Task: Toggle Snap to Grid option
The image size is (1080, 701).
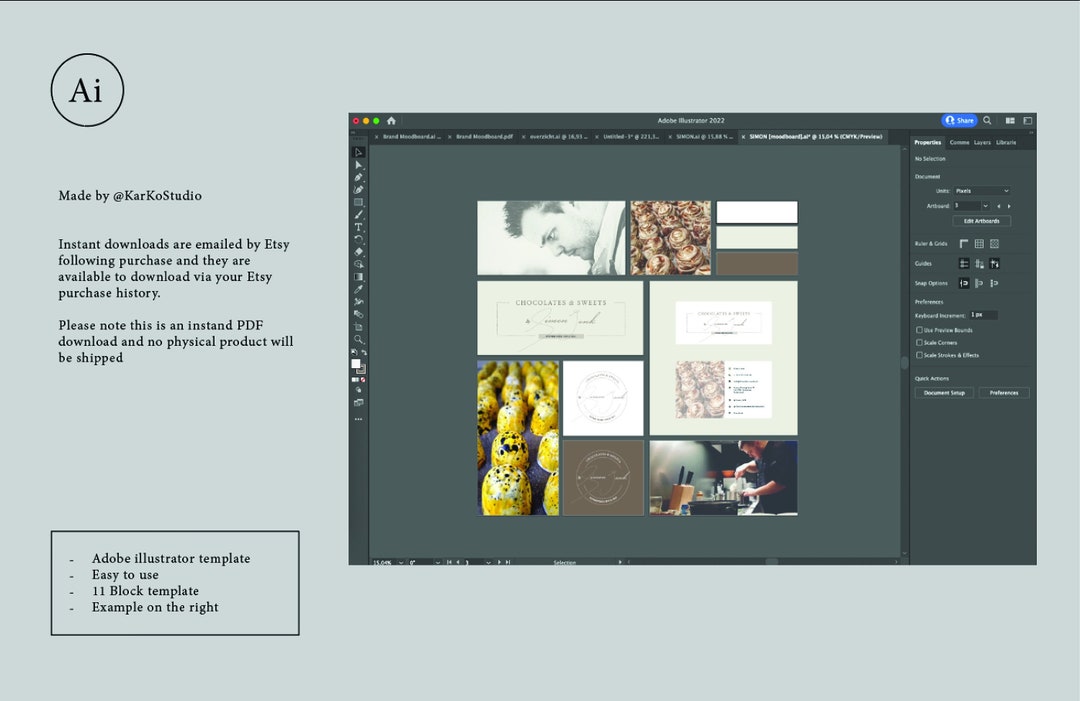Action: point(995,283)
